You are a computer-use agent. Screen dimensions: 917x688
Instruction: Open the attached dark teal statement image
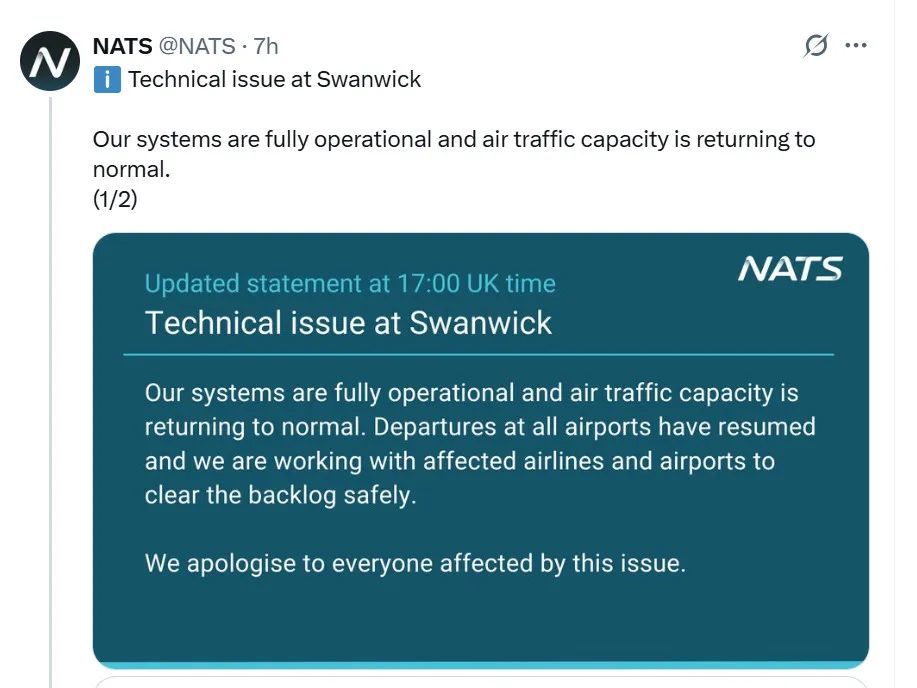[x=481, y=450]
